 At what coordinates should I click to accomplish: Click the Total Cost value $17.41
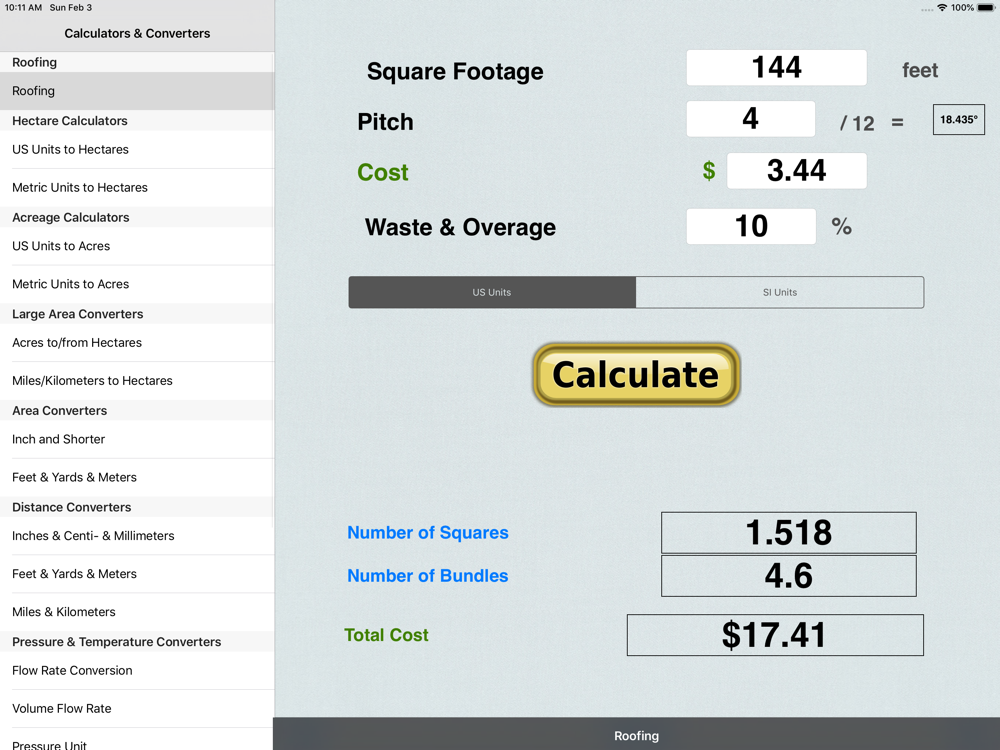775,635
